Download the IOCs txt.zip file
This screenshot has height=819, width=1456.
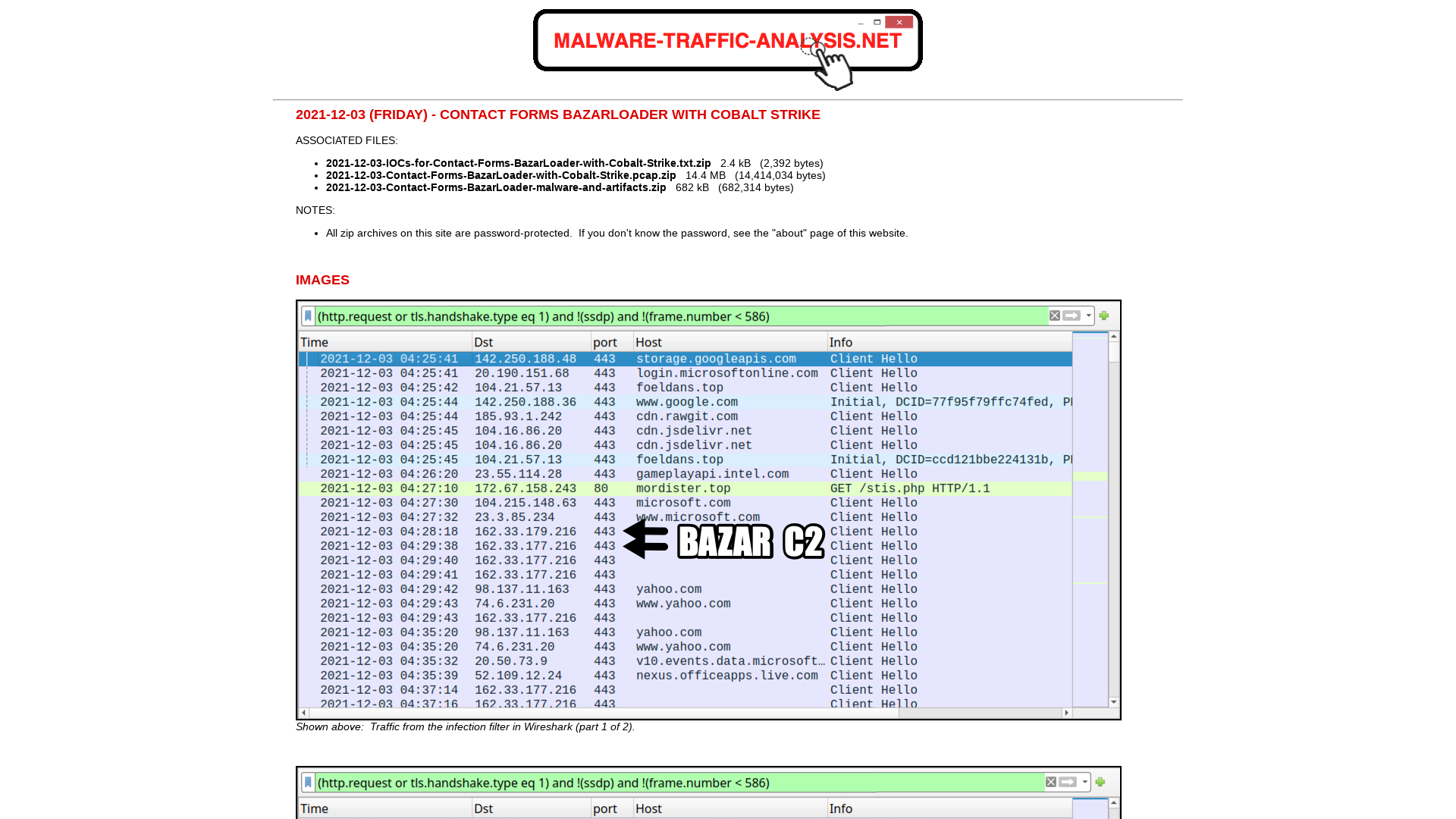coord(518,163)
